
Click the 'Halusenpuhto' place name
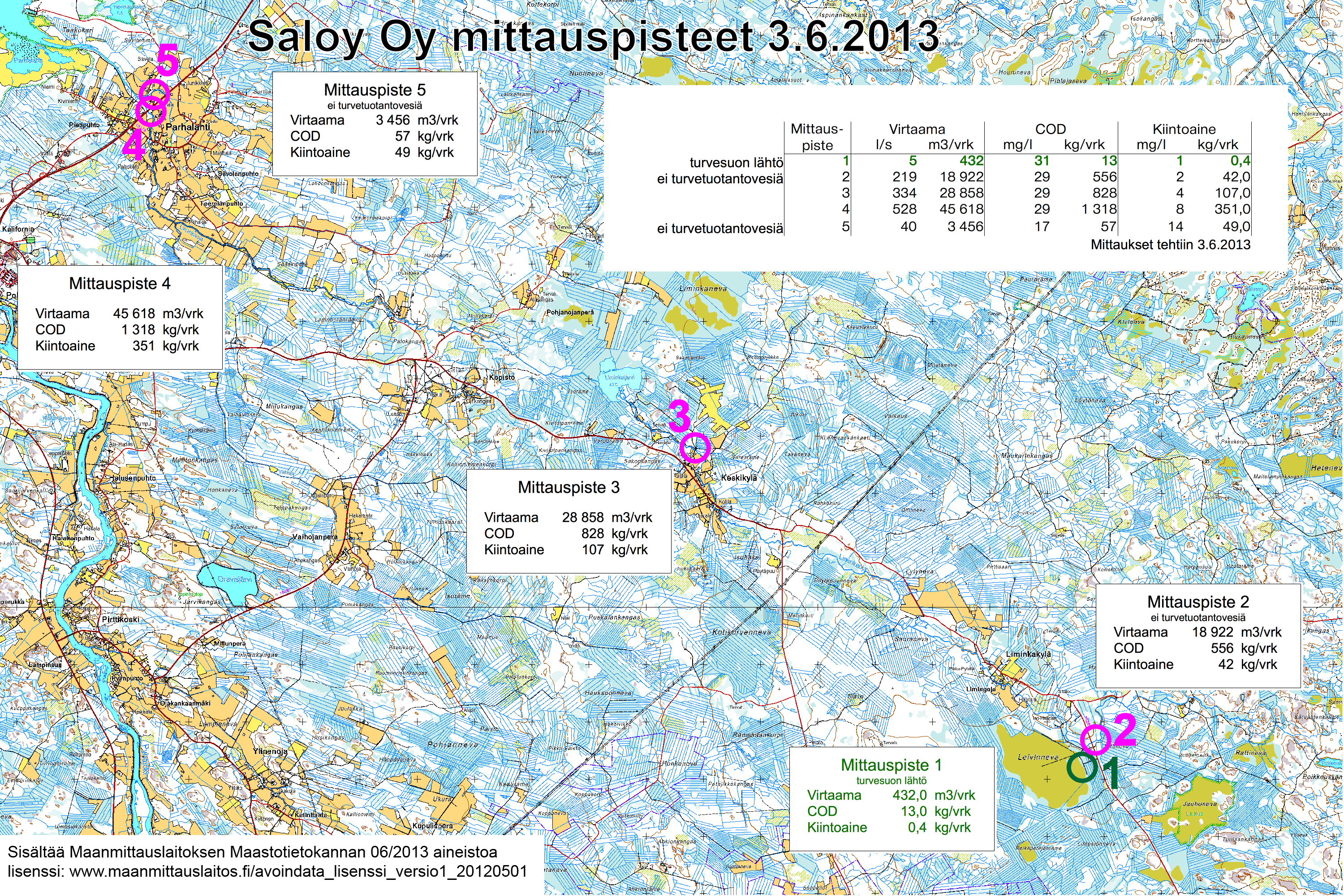tap(133, 478)
